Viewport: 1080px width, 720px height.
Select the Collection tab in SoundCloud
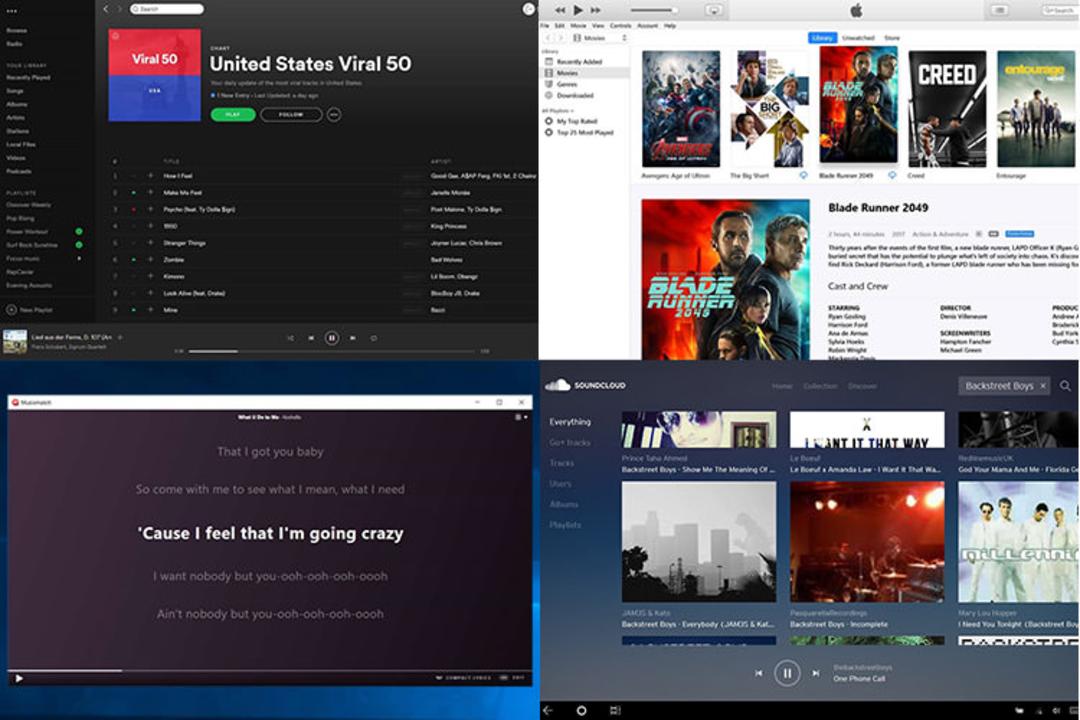point(820,386)
